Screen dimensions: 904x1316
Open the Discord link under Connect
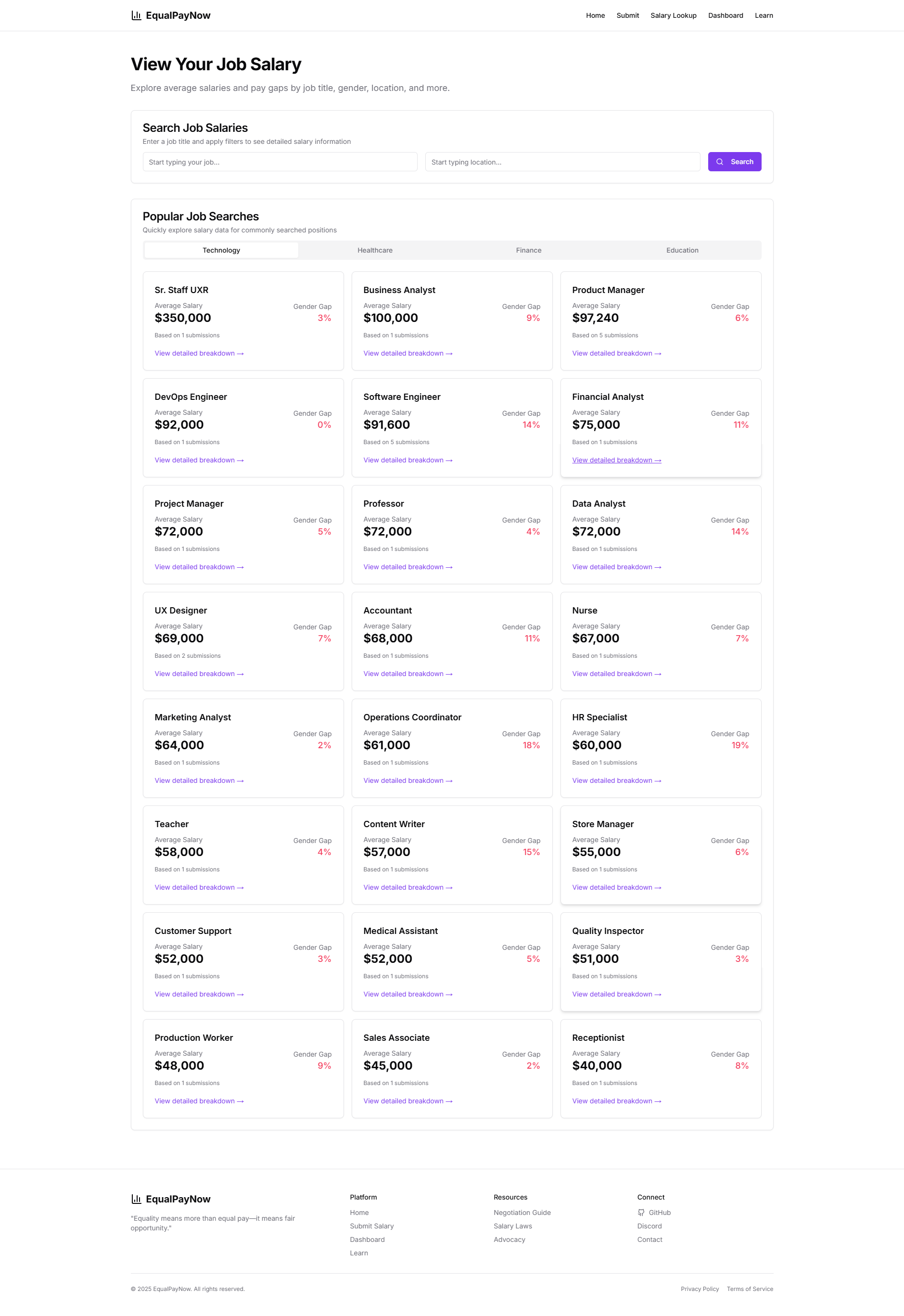[649, 1226]
